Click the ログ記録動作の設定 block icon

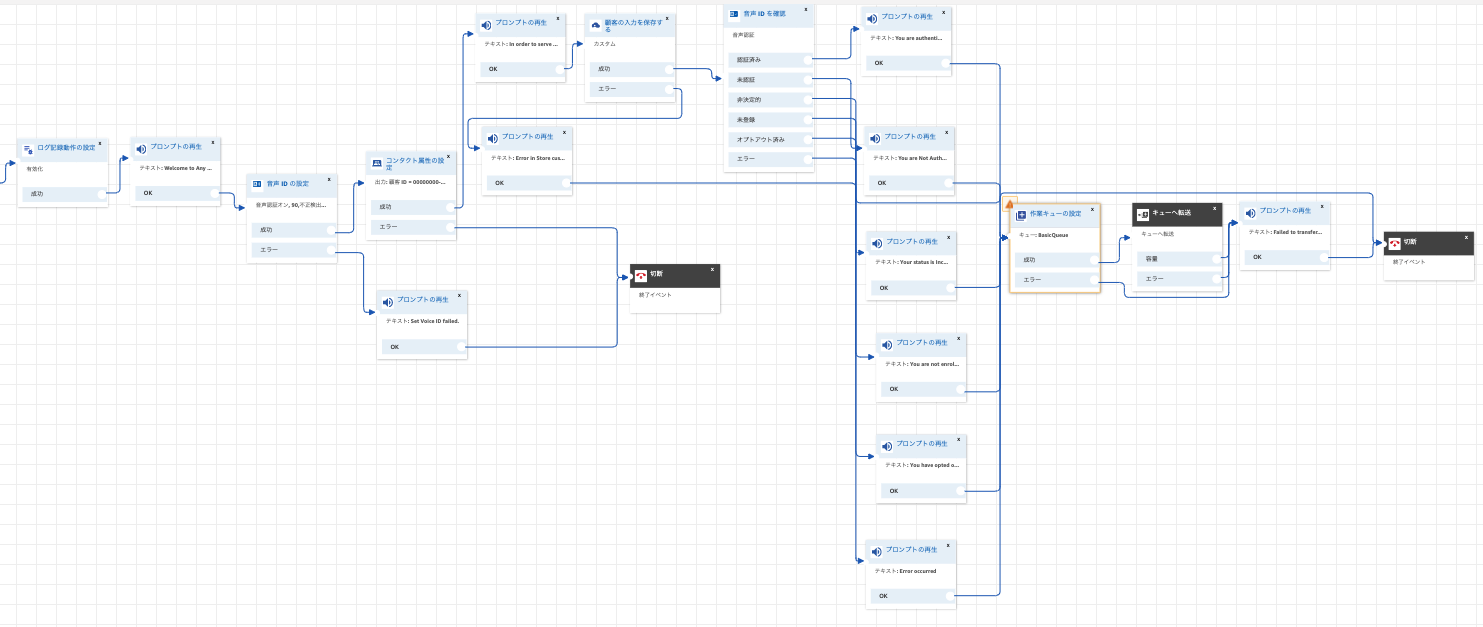coord(28,148)
